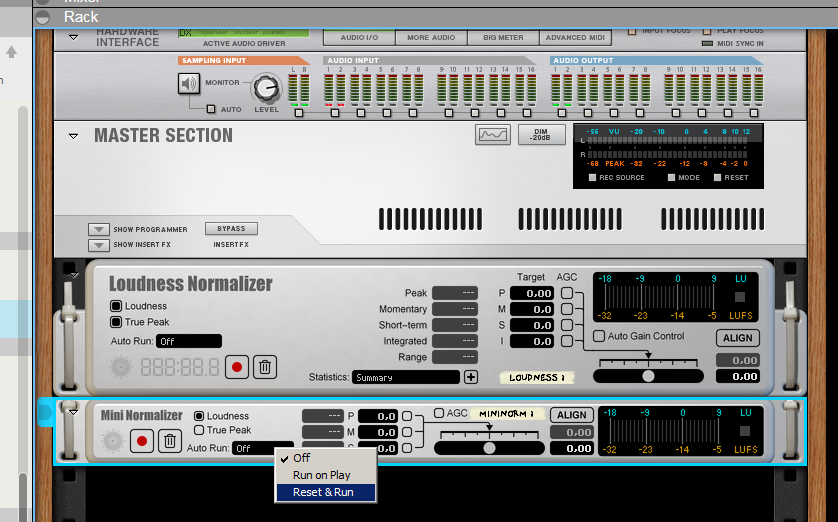The width and height of the screenshot is (838, 522).
Task: Select Loudness radio in Mini Normalizer
Action: (x=199, y=416)
